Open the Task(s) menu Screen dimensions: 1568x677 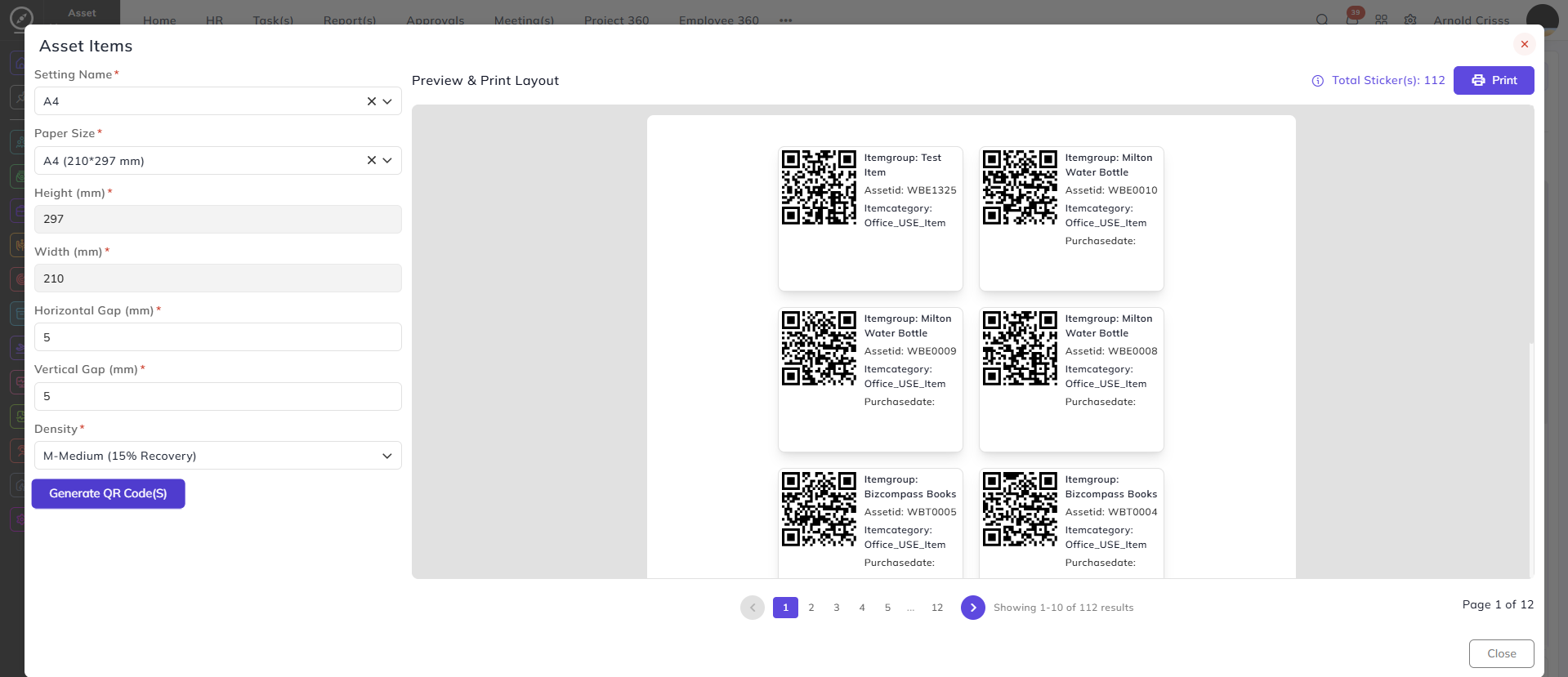point(273,20)
